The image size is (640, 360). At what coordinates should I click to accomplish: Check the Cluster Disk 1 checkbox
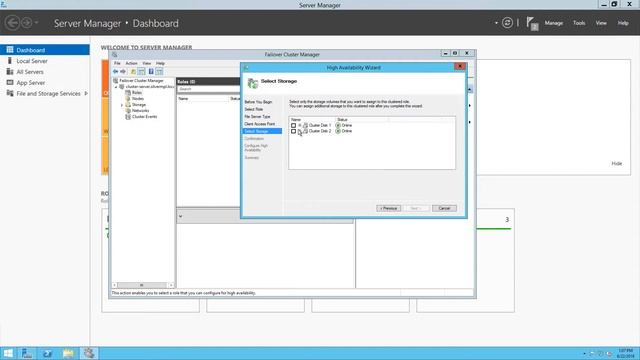point(293,125)
